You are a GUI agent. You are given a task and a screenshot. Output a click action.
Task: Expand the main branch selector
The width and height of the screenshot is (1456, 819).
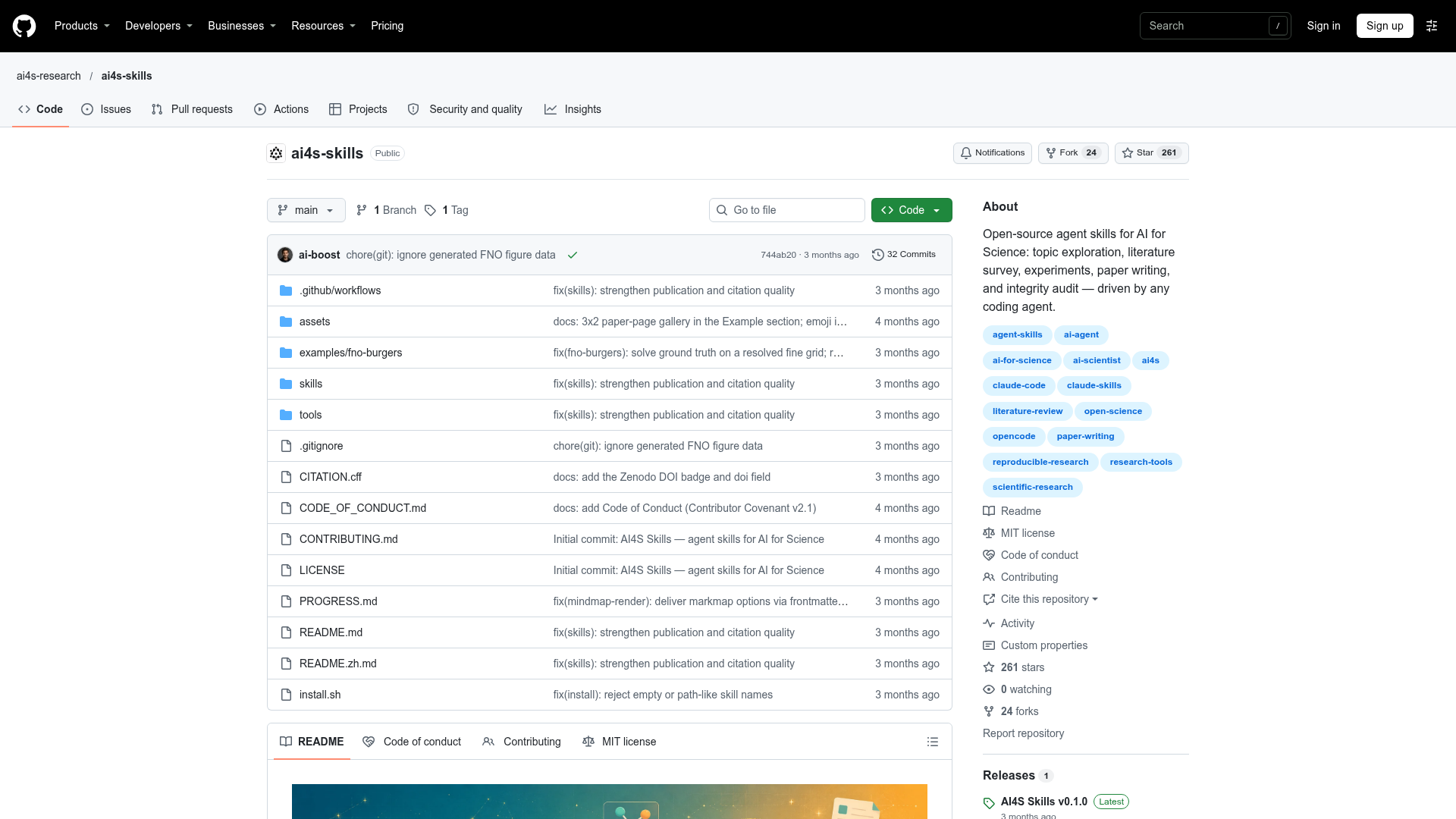click(306, 210)
